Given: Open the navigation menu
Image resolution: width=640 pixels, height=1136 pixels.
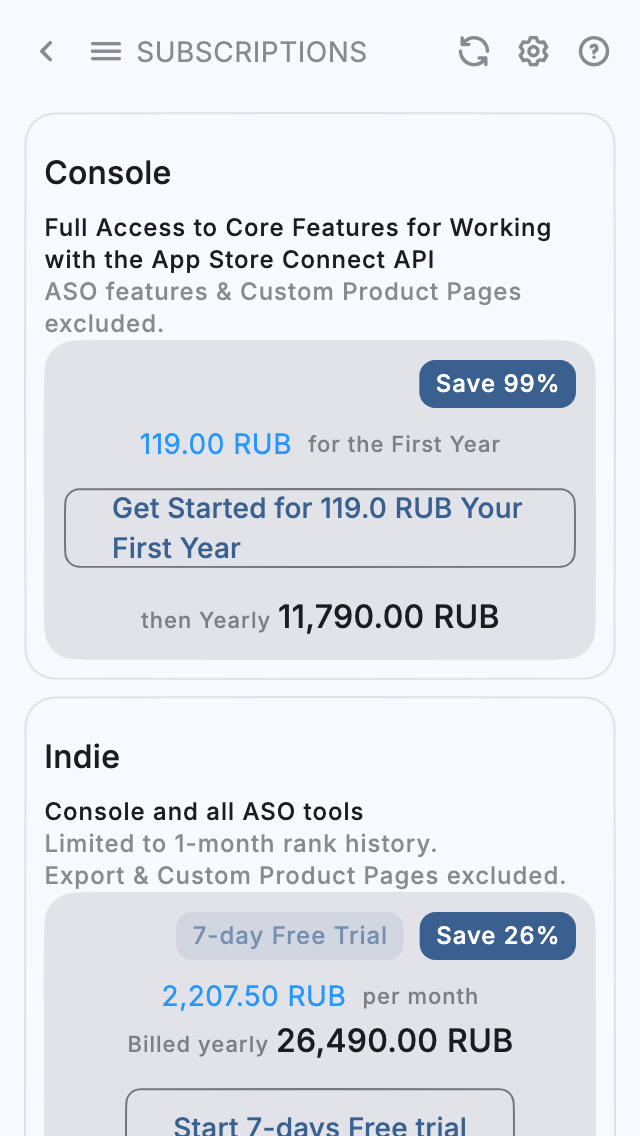Looking at the screenshot, I should (105, 52).
